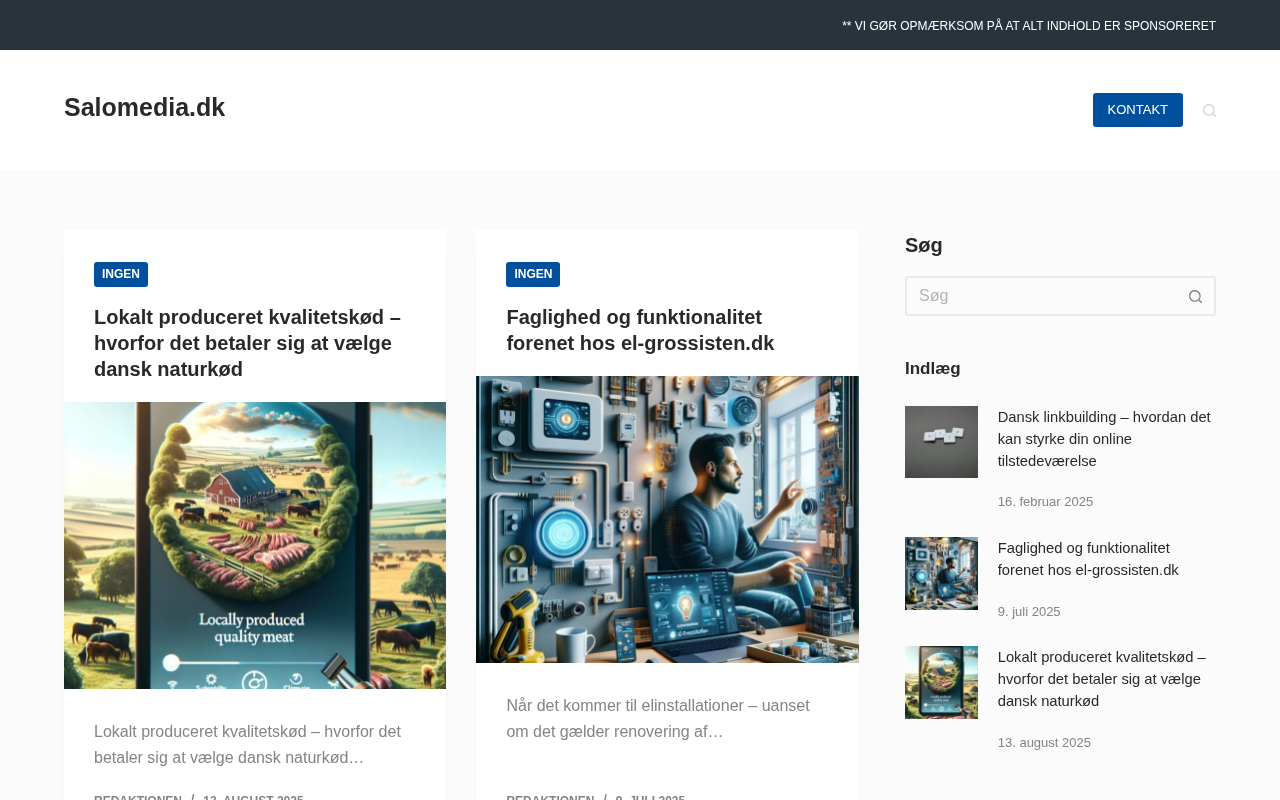Go to Salomedia.dk homepage logo
The height and width of the screenshot is (800, 1280).
coord(144,108)
